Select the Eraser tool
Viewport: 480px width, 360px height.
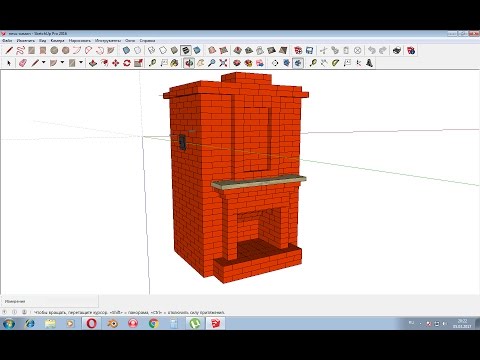coord(23,63)
